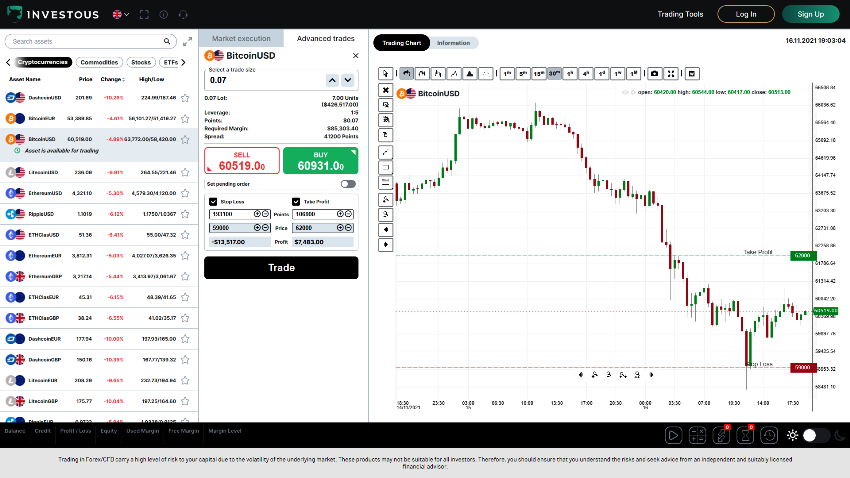Click the X delete-drawings tool in left chart toolbar
The width and height of the screenshot is (850, 478).
(385, 90)
